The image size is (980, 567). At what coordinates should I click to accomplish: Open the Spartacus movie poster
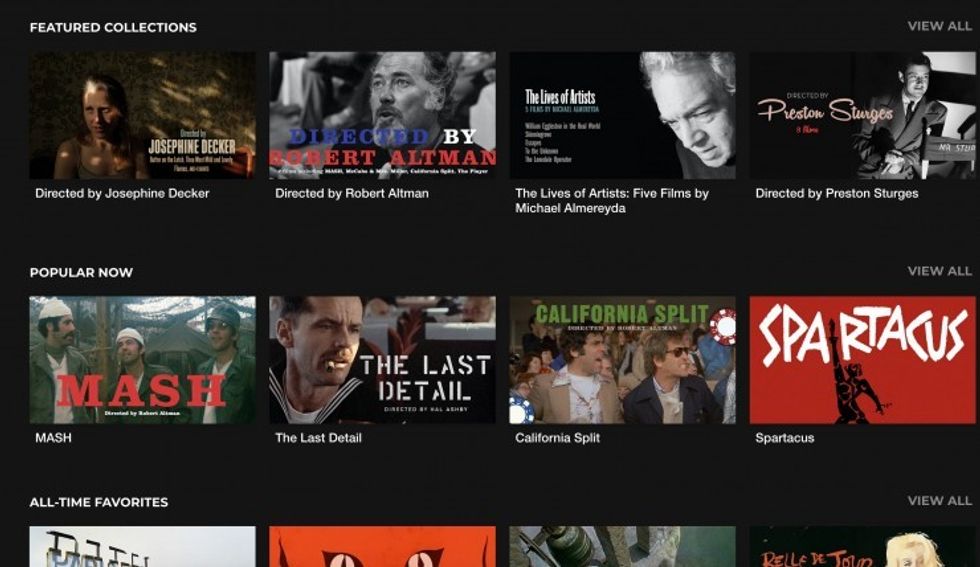click(862, 360)
